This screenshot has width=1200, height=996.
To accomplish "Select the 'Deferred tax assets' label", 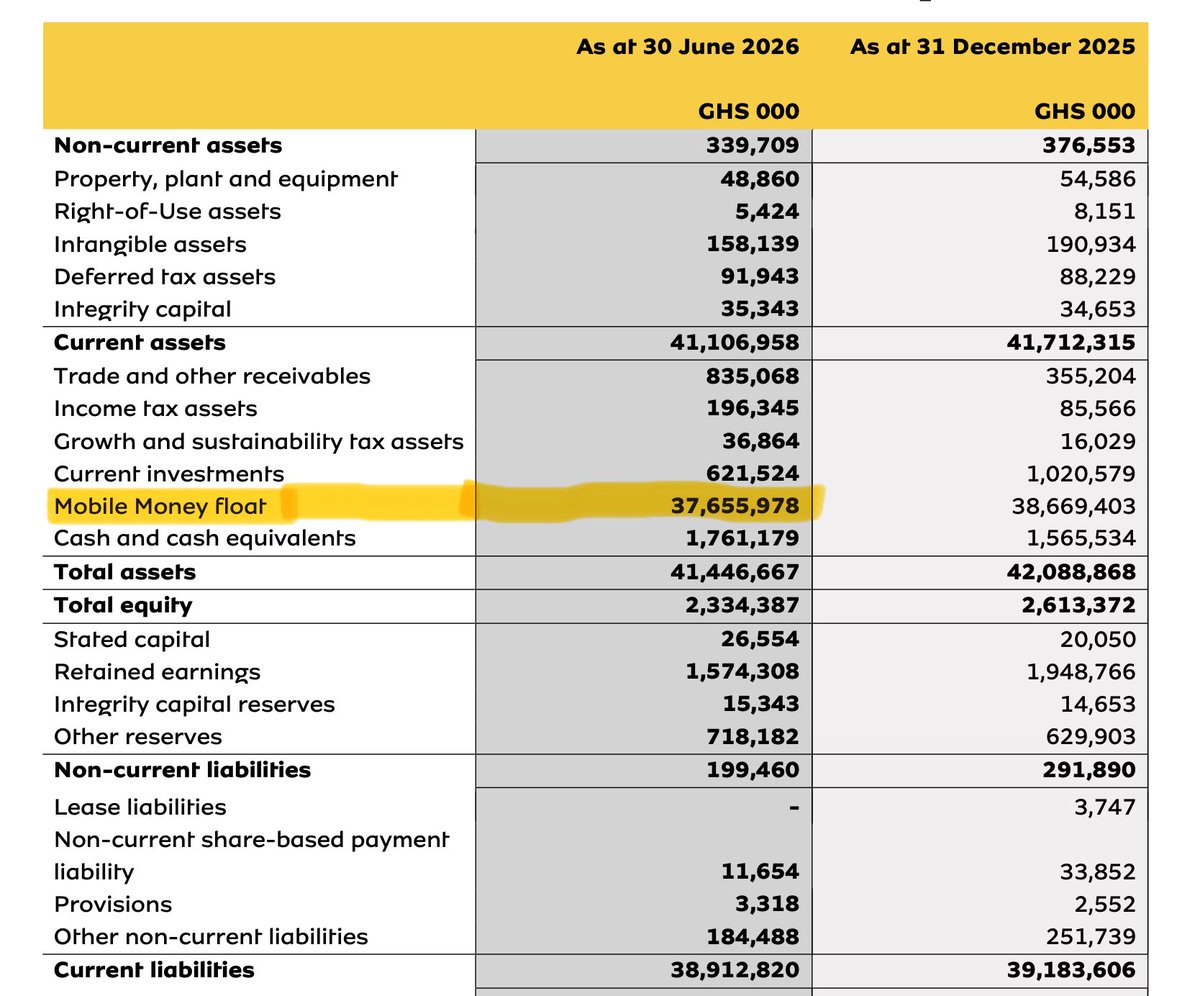I will [x=165, y=277].
